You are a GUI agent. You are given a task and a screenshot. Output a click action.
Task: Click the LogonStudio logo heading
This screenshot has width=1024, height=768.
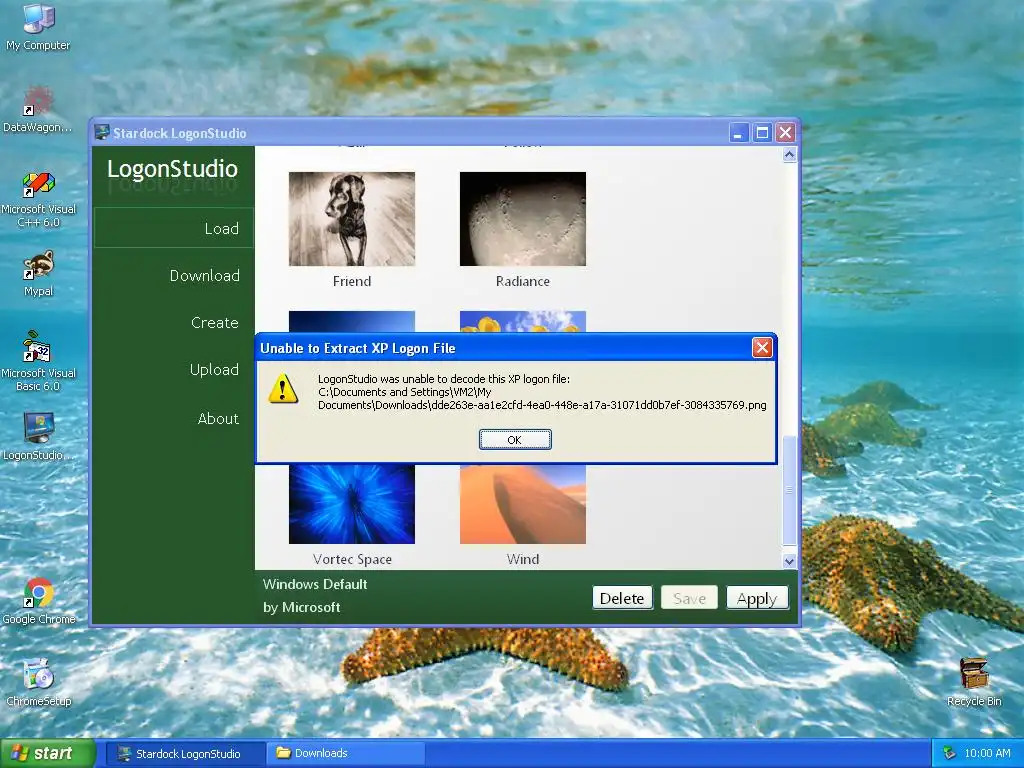click(172, 168)
